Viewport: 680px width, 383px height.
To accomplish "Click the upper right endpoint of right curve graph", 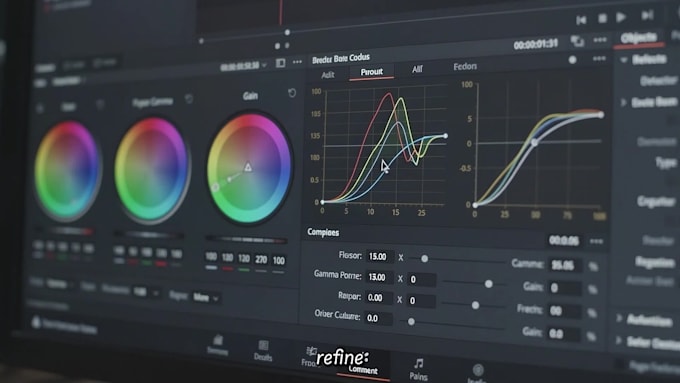I will 601,115.
